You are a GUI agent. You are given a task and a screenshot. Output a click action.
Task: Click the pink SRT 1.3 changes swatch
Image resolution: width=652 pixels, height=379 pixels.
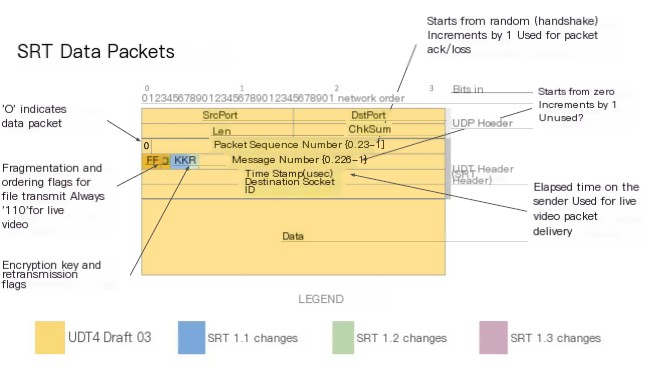[493, 337]
